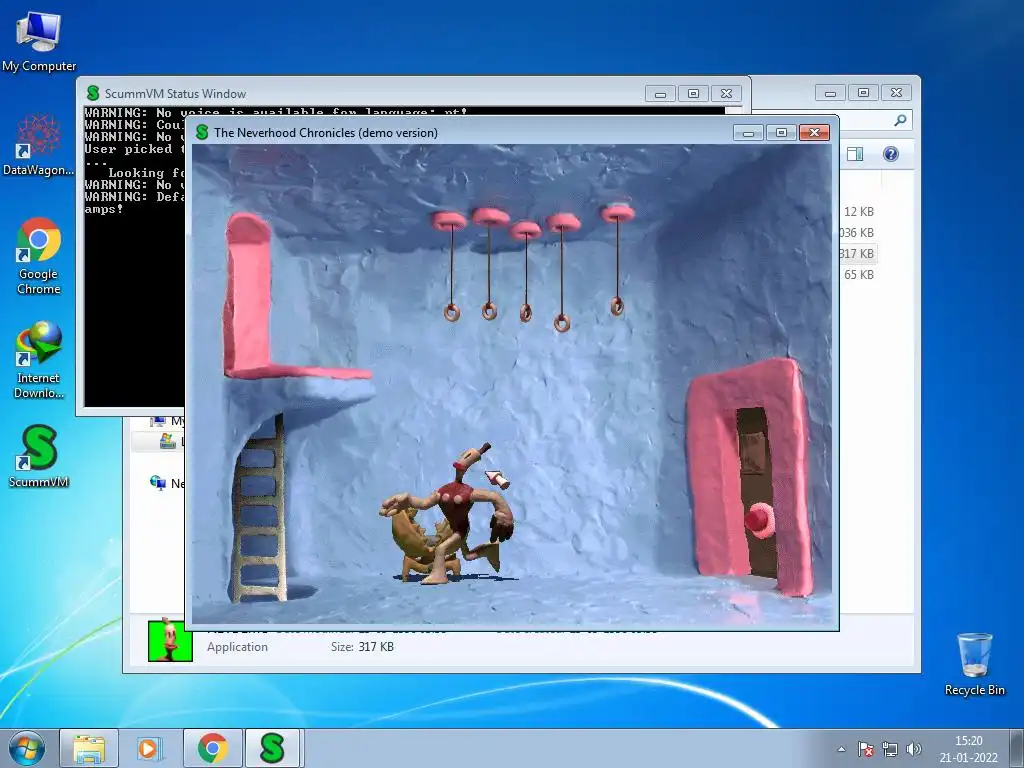Click the red door knob button in game
Image resolution: width=1024 pixels, height=768 pixels.
(x=759, y=520)
